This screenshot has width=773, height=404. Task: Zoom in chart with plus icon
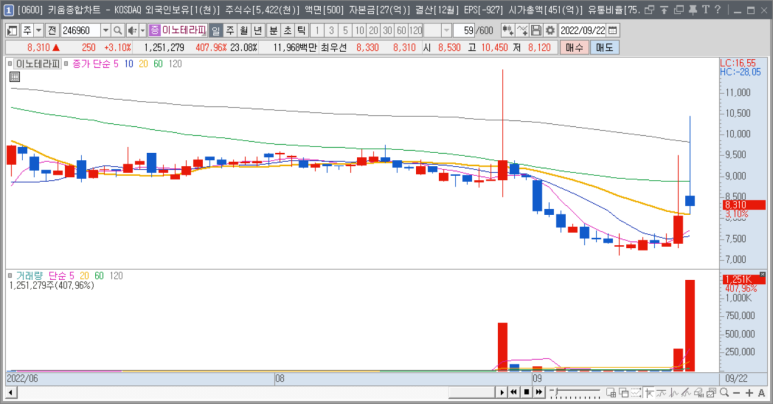coord(749,393)
